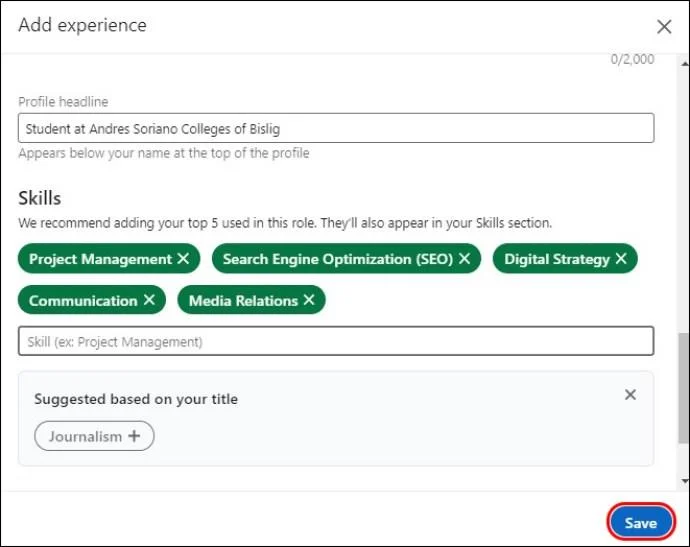The image size is (690, 547).
Task: Dismiss the suggested skills panel
Action: point(630,395)
